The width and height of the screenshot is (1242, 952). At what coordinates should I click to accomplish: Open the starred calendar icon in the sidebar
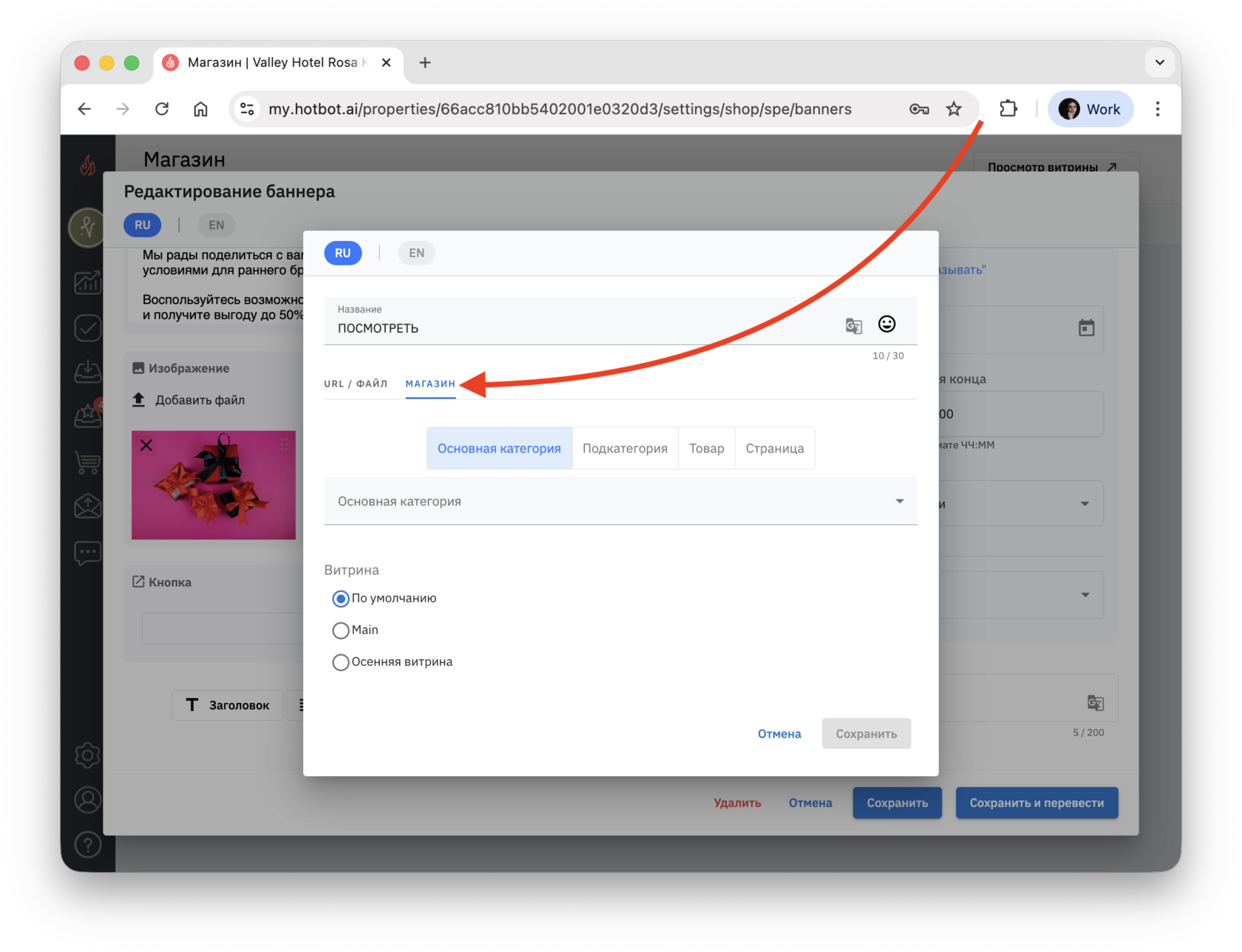click(88, 415)
